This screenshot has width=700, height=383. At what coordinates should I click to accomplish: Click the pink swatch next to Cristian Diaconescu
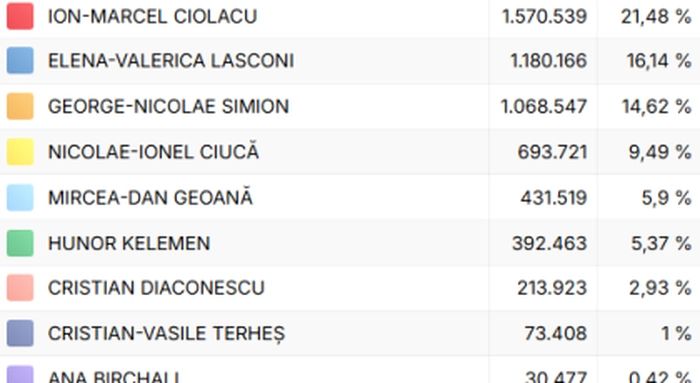(x=20, y=288)
